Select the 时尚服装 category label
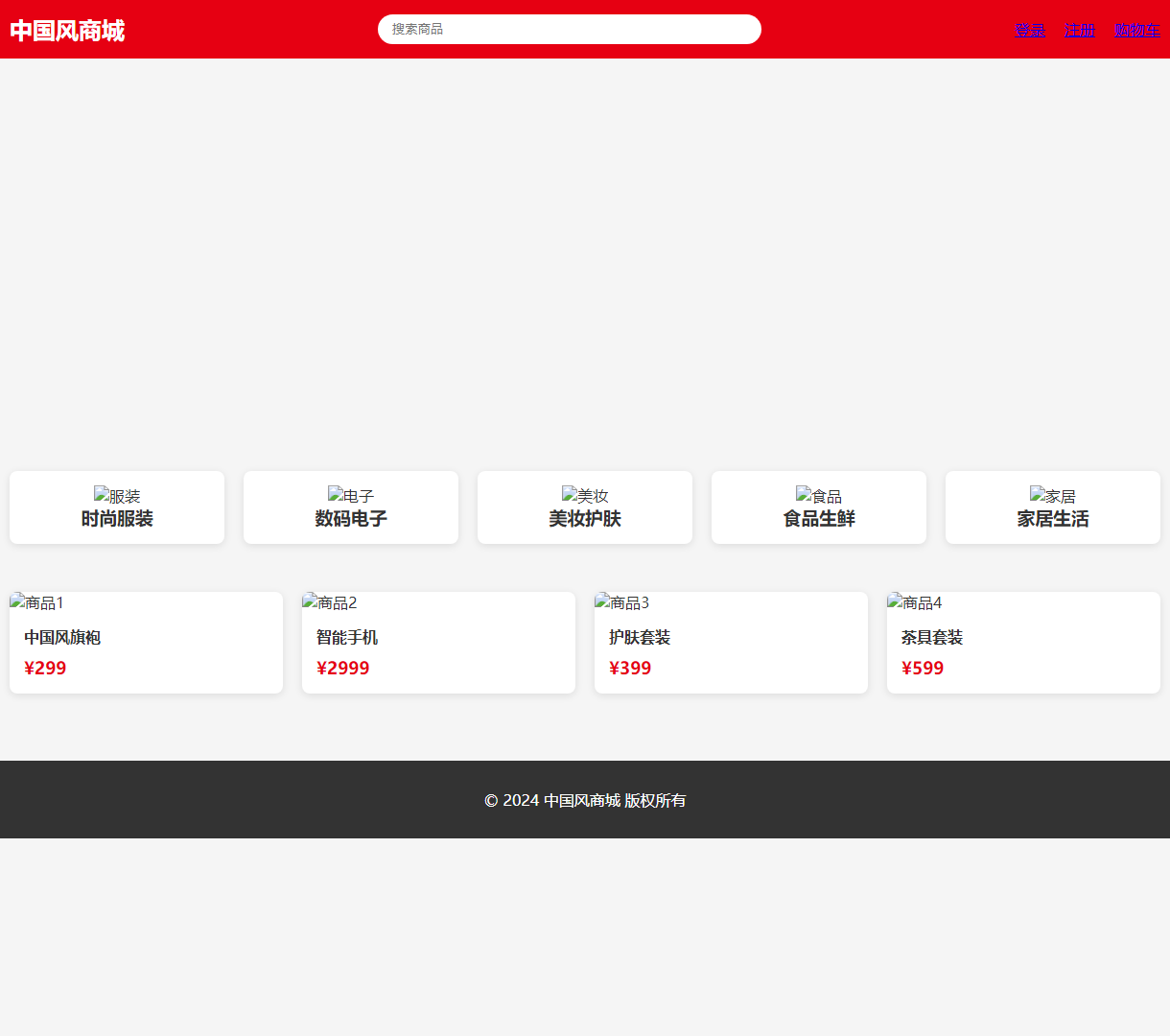Image resolution: width=1170 pixels, height=1036 pixels. tap(117, 519)
